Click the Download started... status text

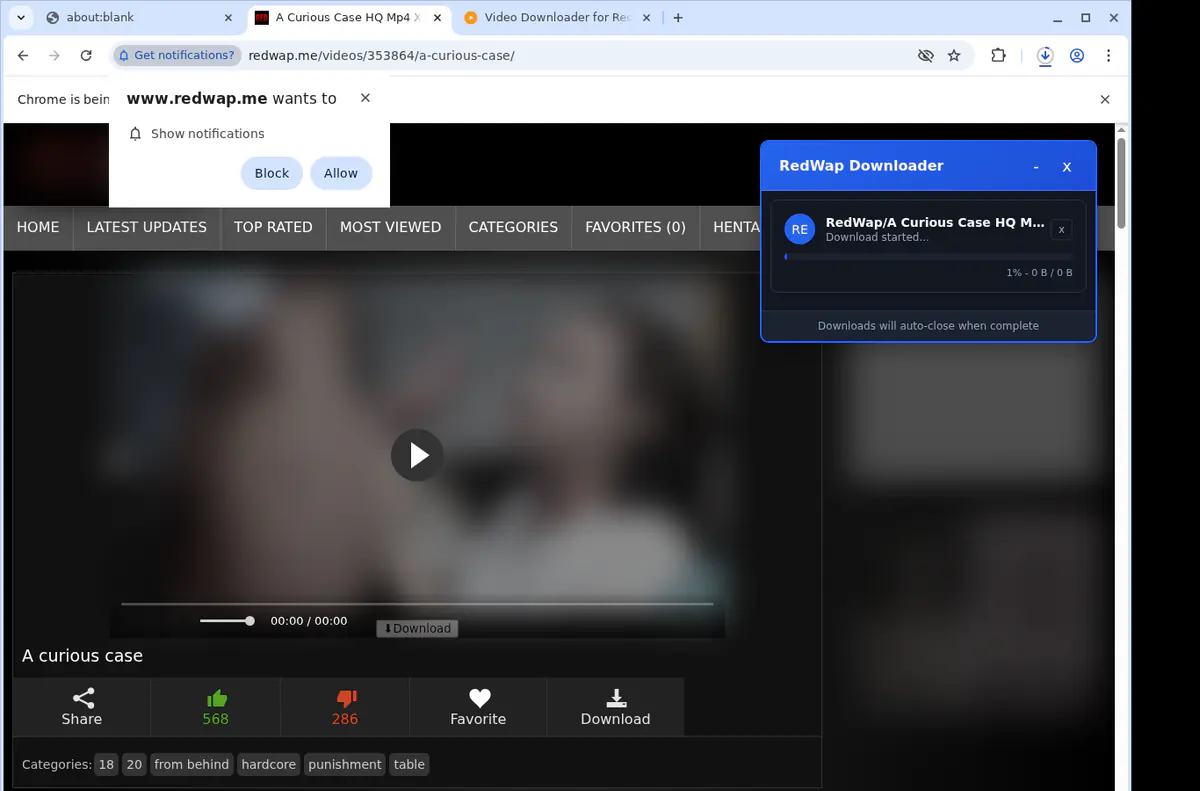tap(877, 238)
